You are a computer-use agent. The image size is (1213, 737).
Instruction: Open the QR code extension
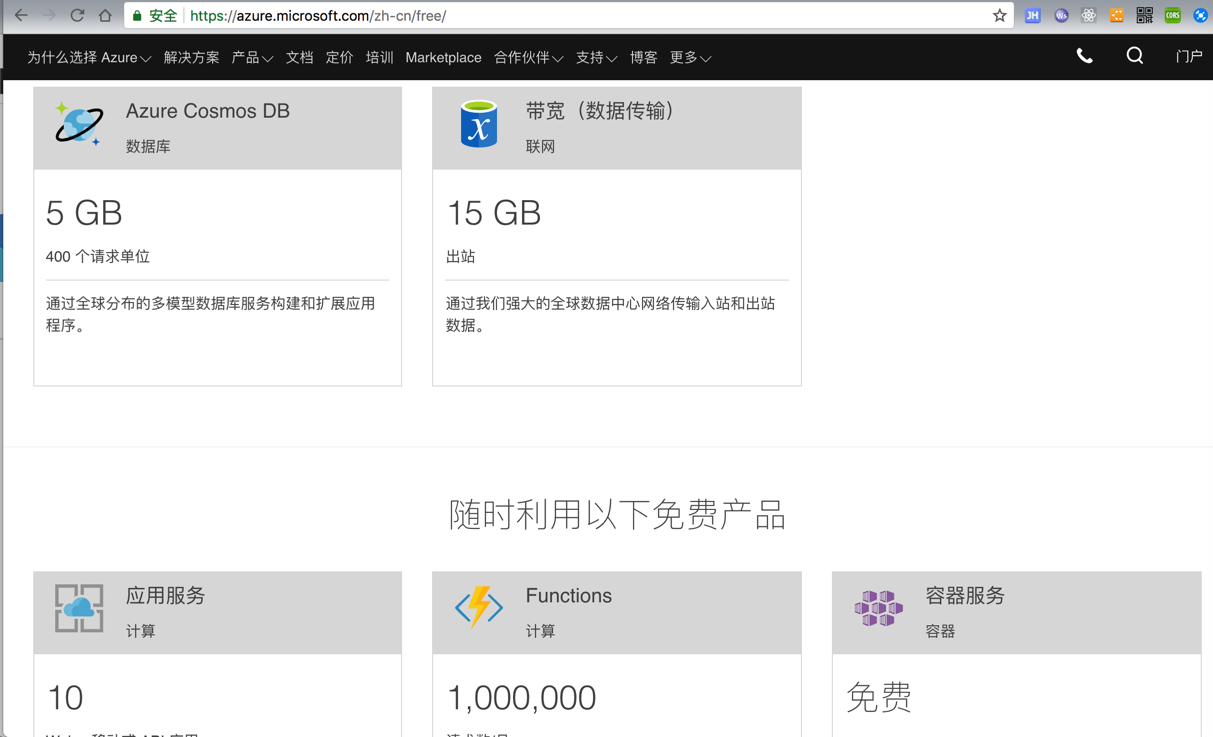(x=1145, y=15)
